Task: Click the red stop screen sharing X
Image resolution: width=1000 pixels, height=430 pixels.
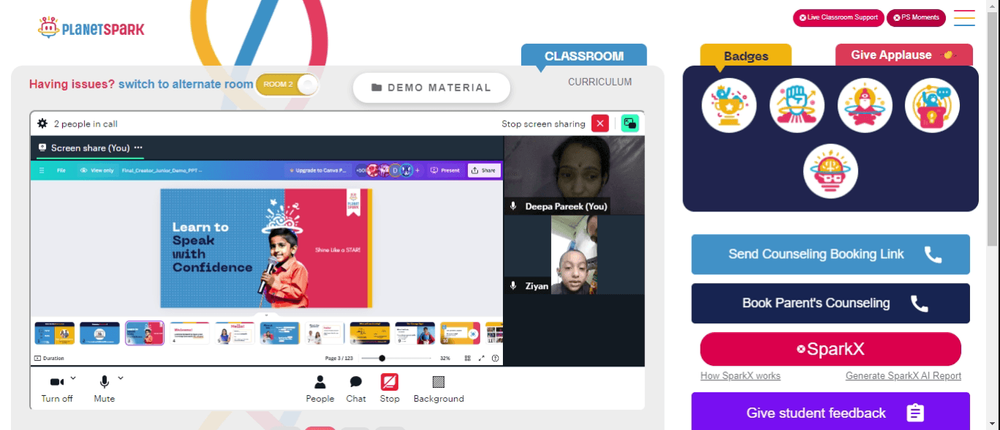Action: (600, 124)
